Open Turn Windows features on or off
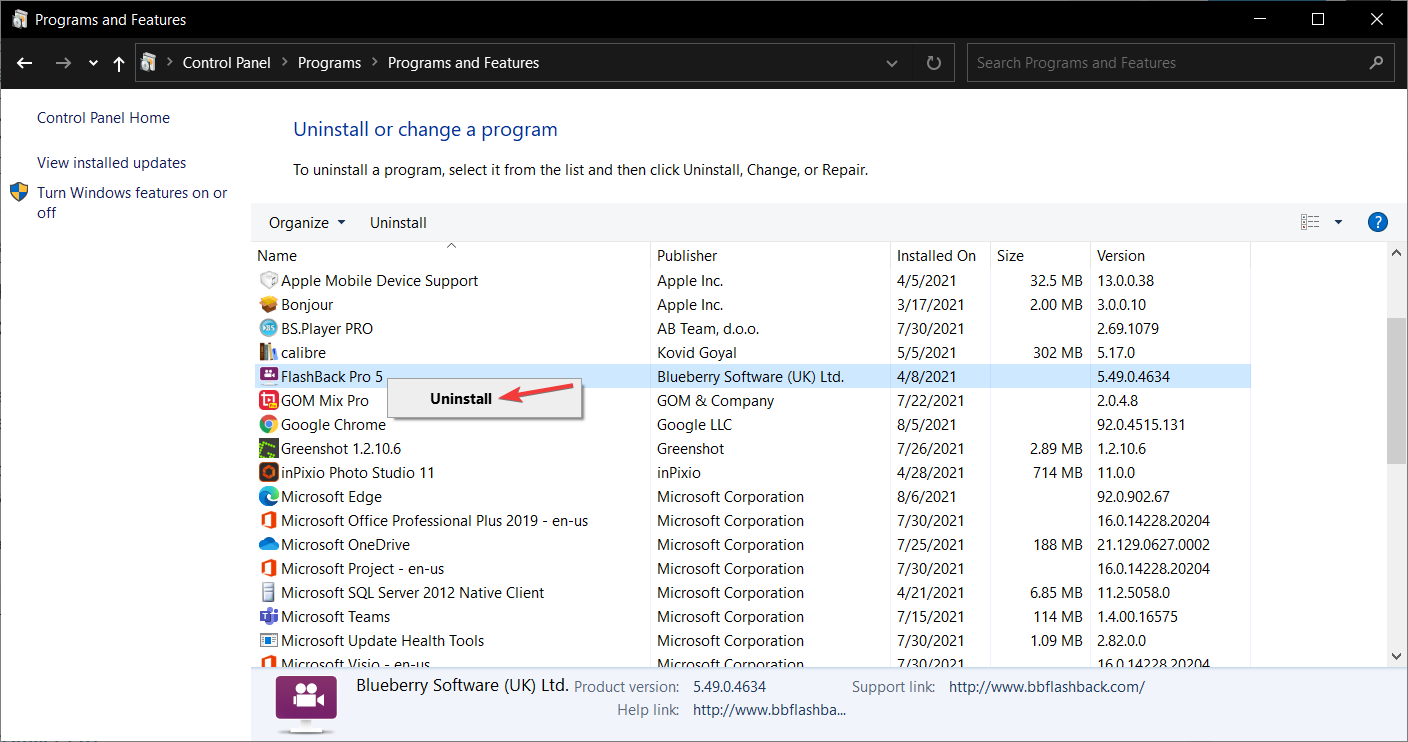The image size is (1408, 742). tap(132, 202)
